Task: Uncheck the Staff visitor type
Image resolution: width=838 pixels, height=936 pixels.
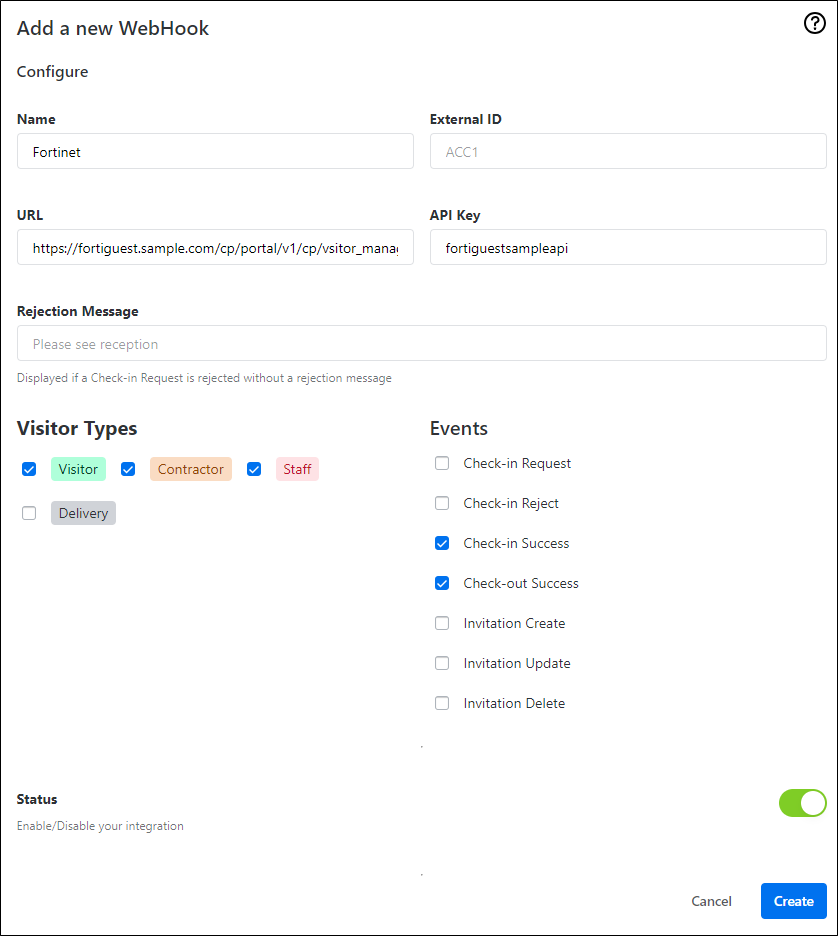Action: 253,468
